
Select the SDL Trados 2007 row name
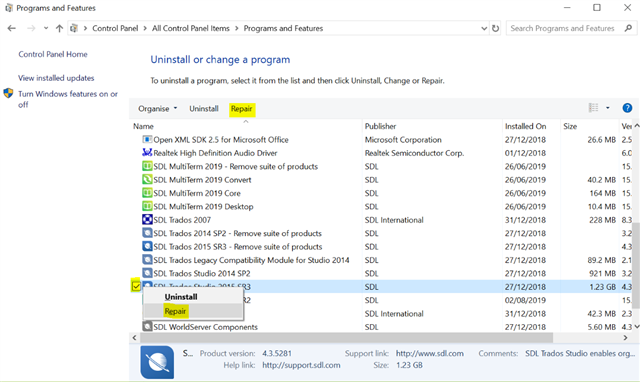pyautogui.click(x=182, y=220)
